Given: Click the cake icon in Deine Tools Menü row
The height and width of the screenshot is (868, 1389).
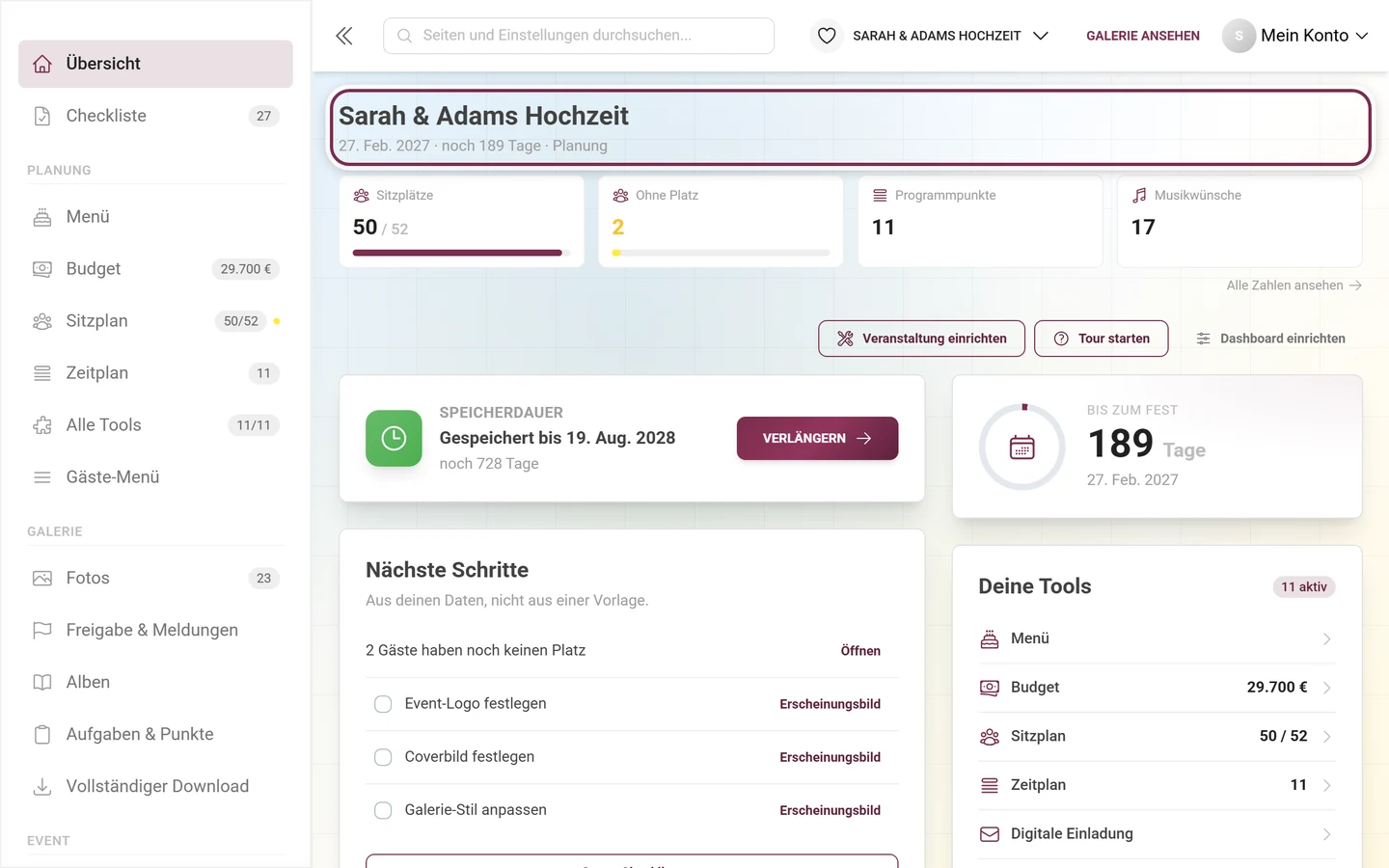Looking at the screenshot, I should pyautogui.click(x=990, y=638).
